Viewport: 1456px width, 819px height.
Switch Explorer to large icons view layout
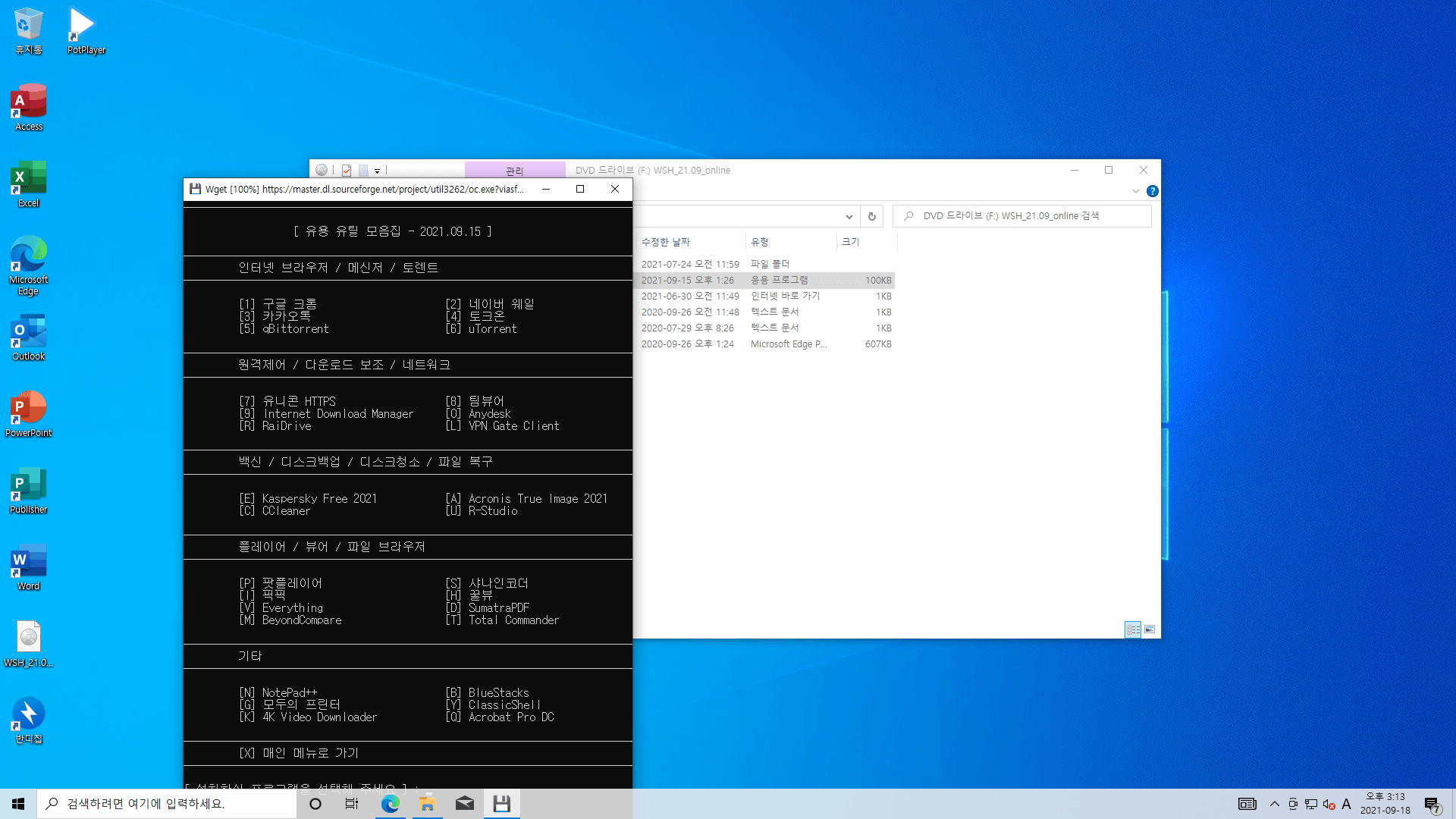tap(1150, 629)
